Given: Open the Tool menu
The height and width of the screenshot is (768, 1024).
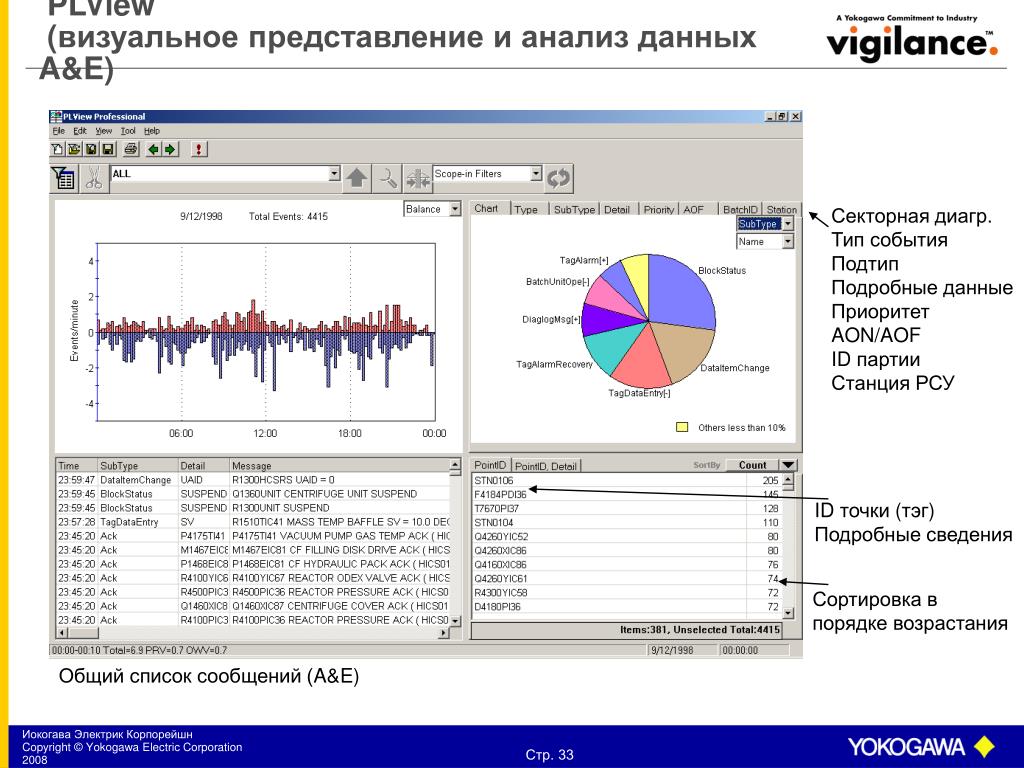Looking at the screenshot, I should pos(128,131).
